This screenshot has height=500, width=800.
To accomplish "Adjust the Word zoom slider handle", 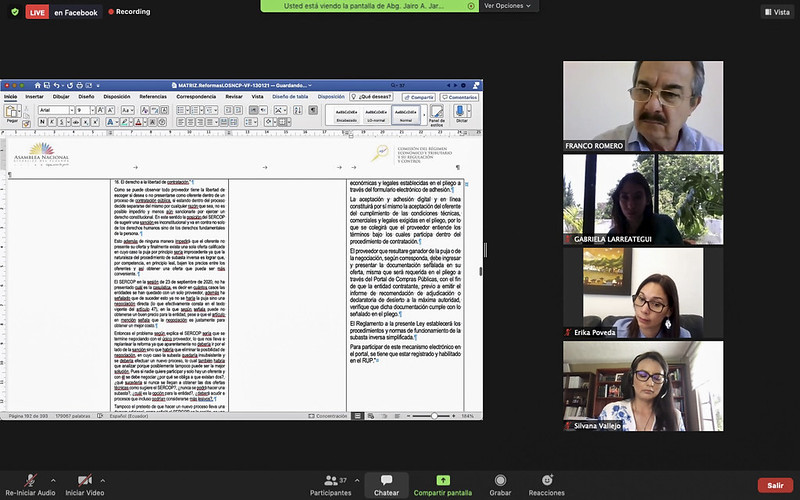I will (x=434, y=416).
